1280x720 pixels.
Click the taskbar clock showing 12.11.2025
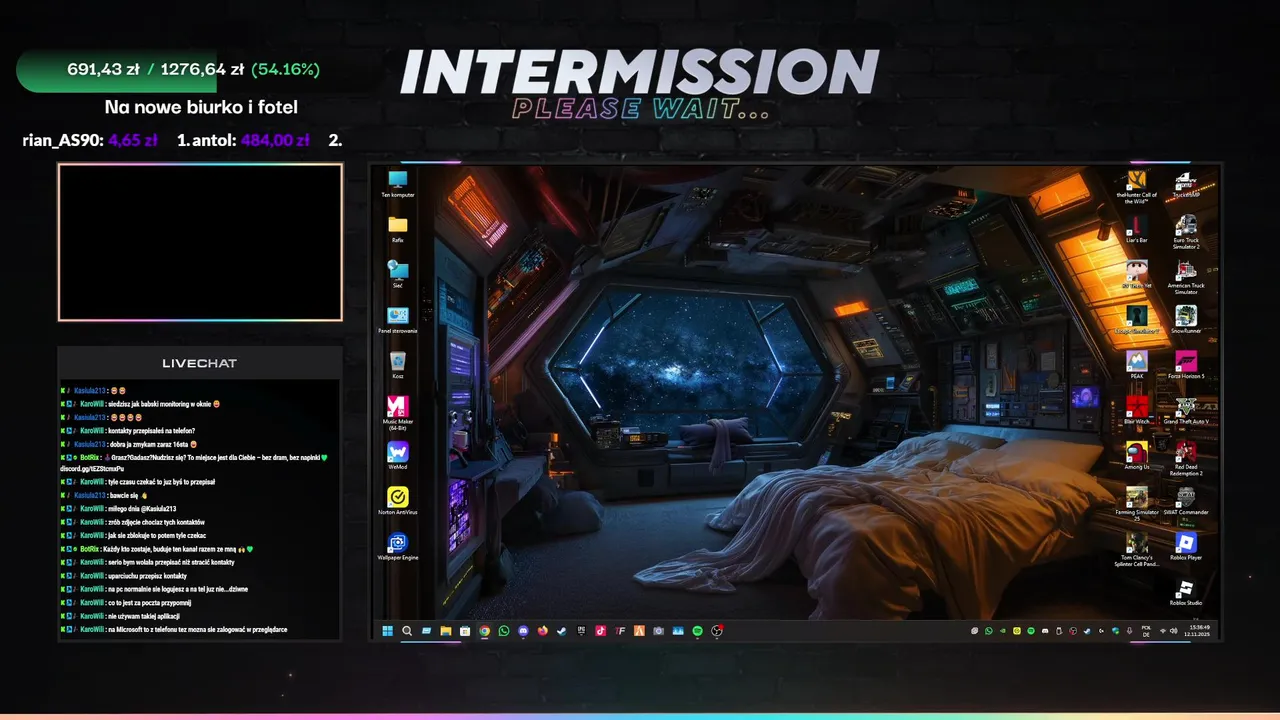pos(1199,631)
